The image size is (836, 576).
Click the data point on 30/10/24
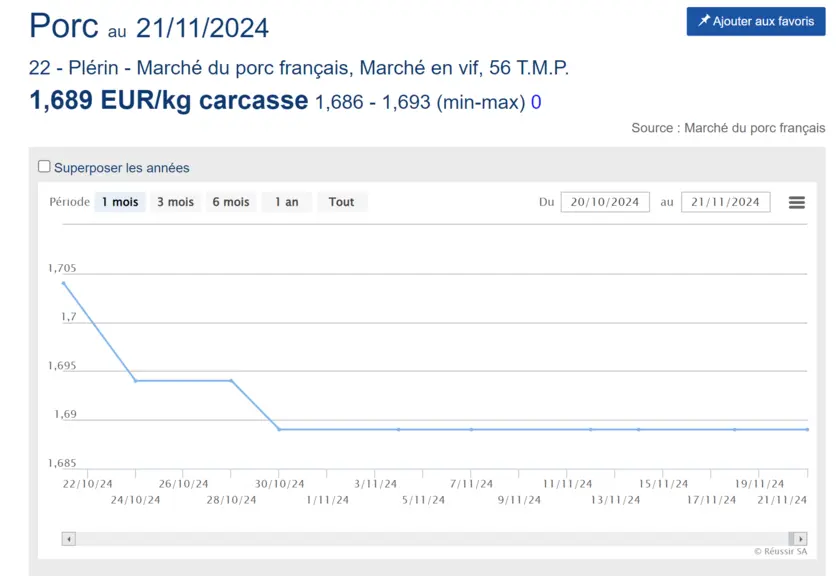(x=279, y=429)
